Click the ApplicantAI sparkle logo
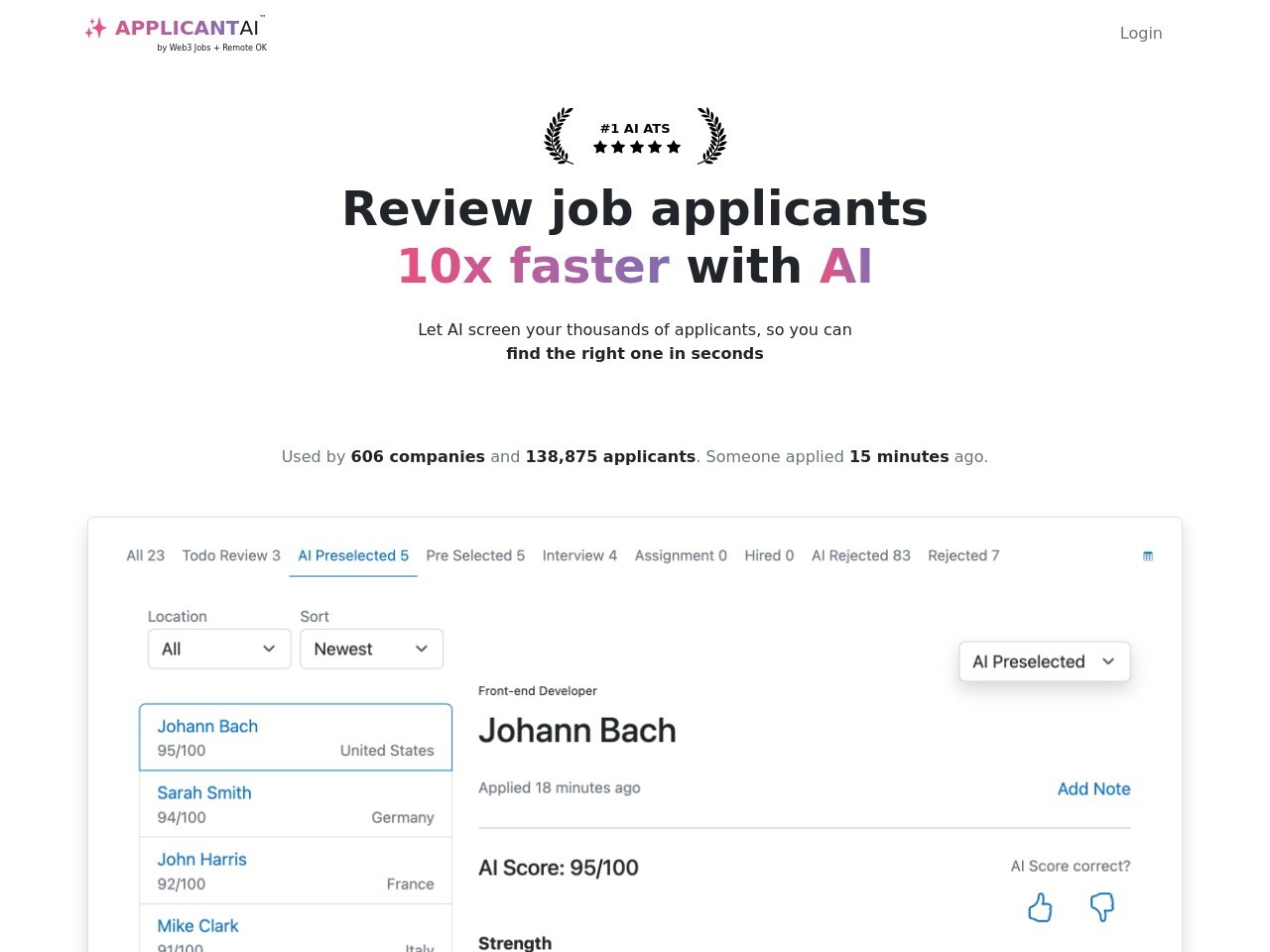1270x952 pixels. coord(96,28)
